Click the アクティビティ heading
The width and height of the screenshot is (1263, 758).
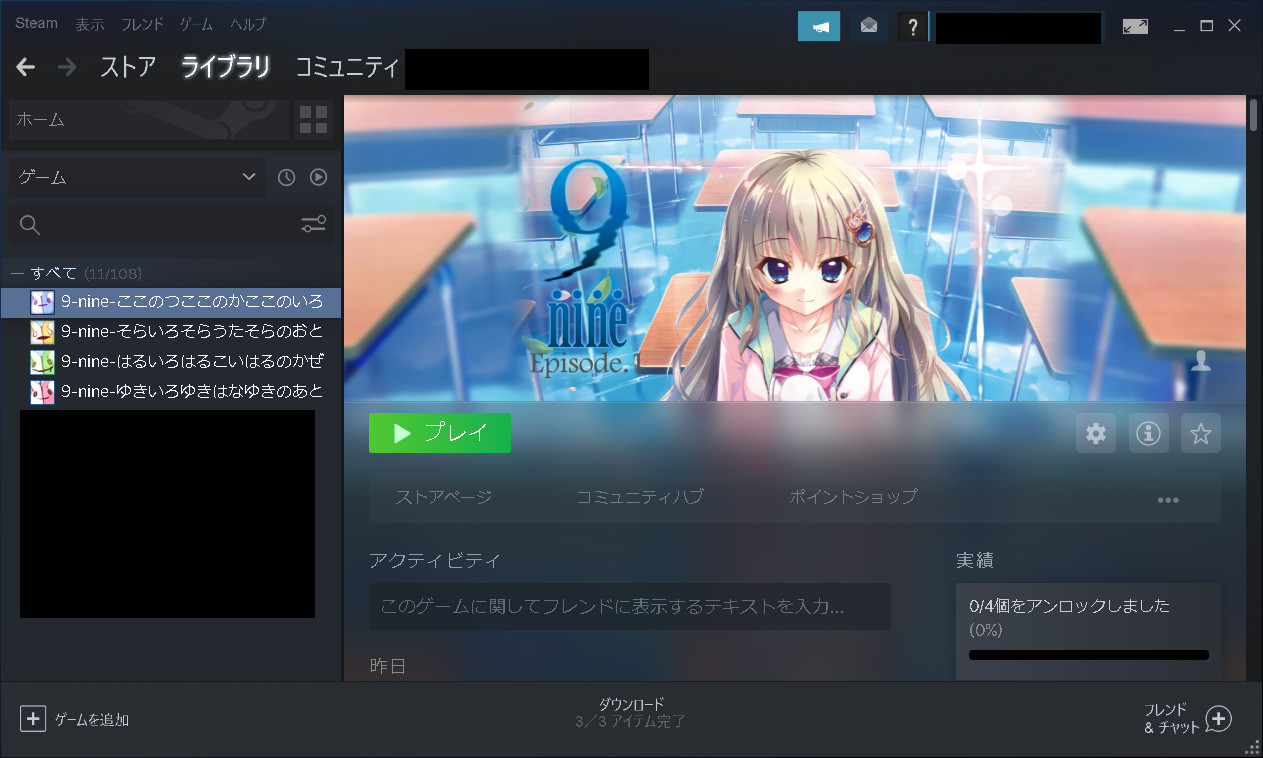(x=435, y=560)
